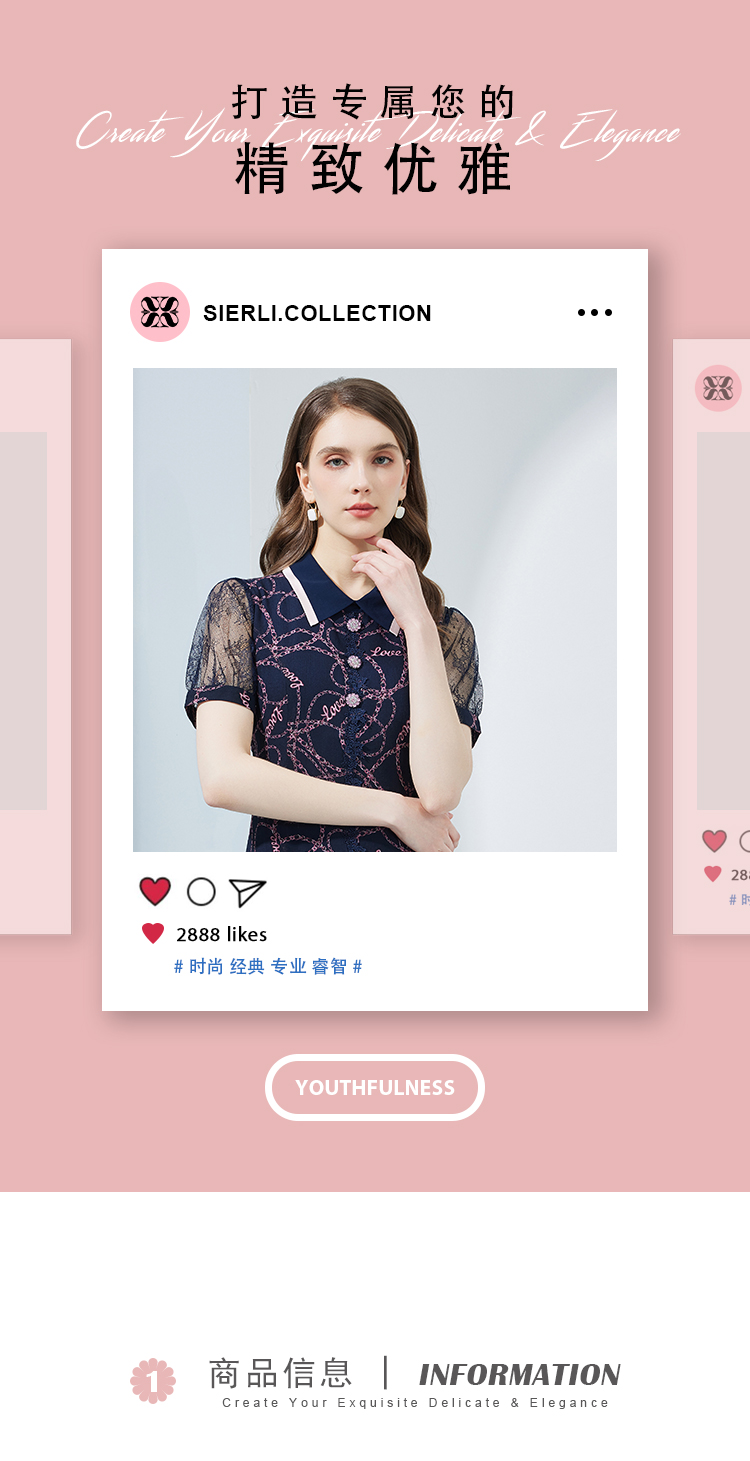Select the pink flower badge numbered 1
The width and height of the screenshot is (750, 1461).
point(153,1381)
